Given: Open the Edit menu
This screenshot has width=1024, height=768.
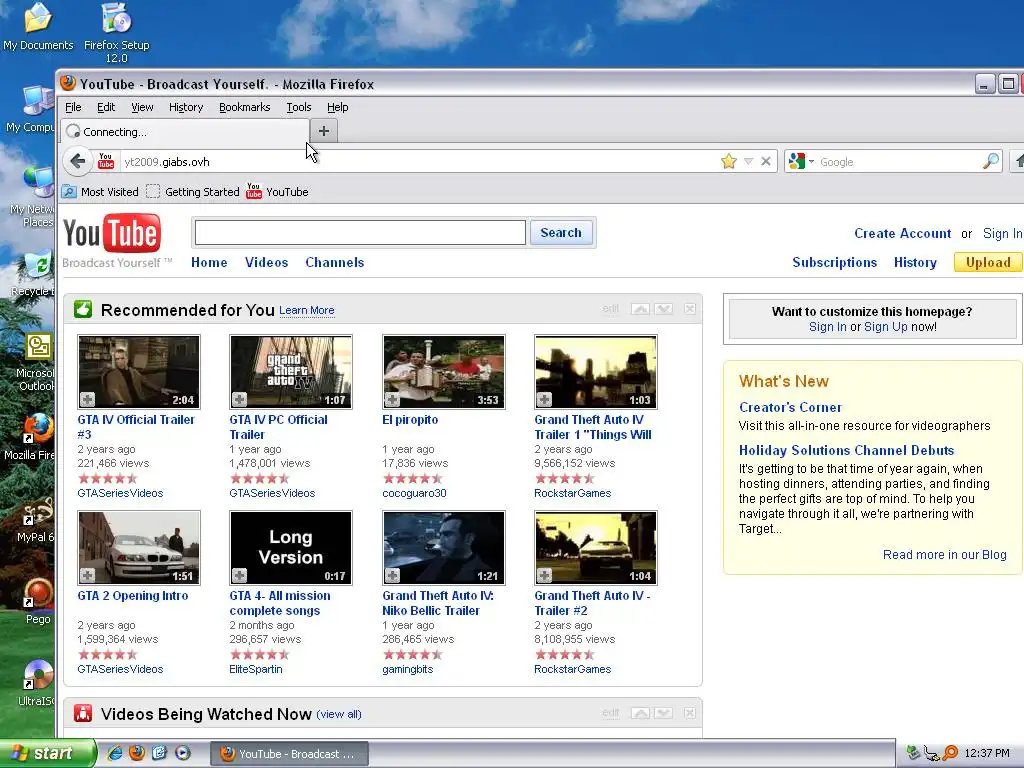Looking at the screenshot, I should (106, 107).
